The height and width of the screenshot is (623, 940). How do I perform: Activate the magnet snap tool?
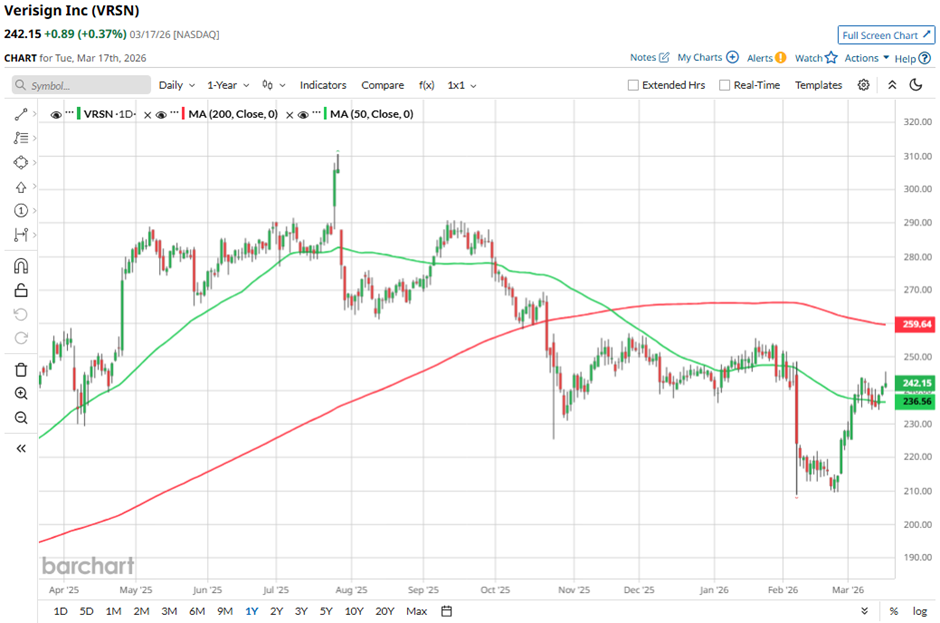tap(21, 266)
